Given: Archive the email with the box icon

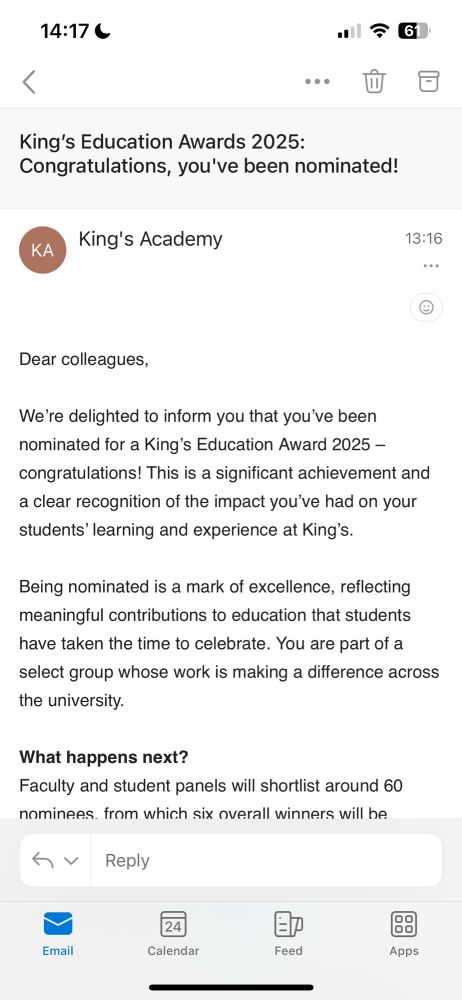Looking at the screenshot, I should [x=429, y=81].
